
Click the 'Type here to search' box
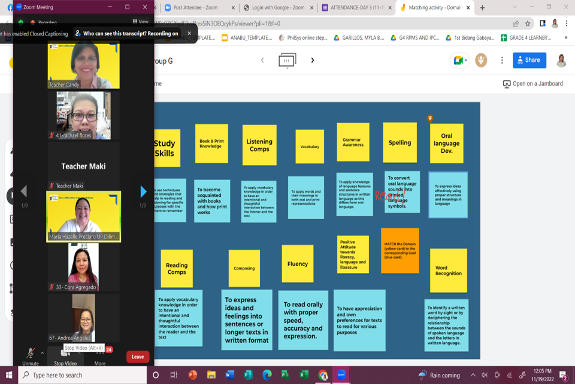coord(83,375)
